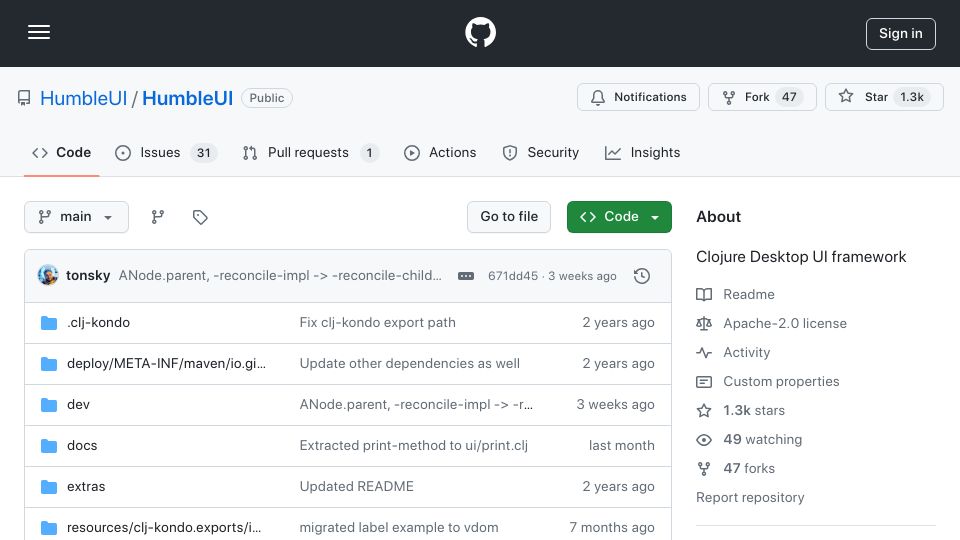View the Insights tab
The width and height of the screenshot is (960, 540).
pyautogui.click(x=642, y=152)
